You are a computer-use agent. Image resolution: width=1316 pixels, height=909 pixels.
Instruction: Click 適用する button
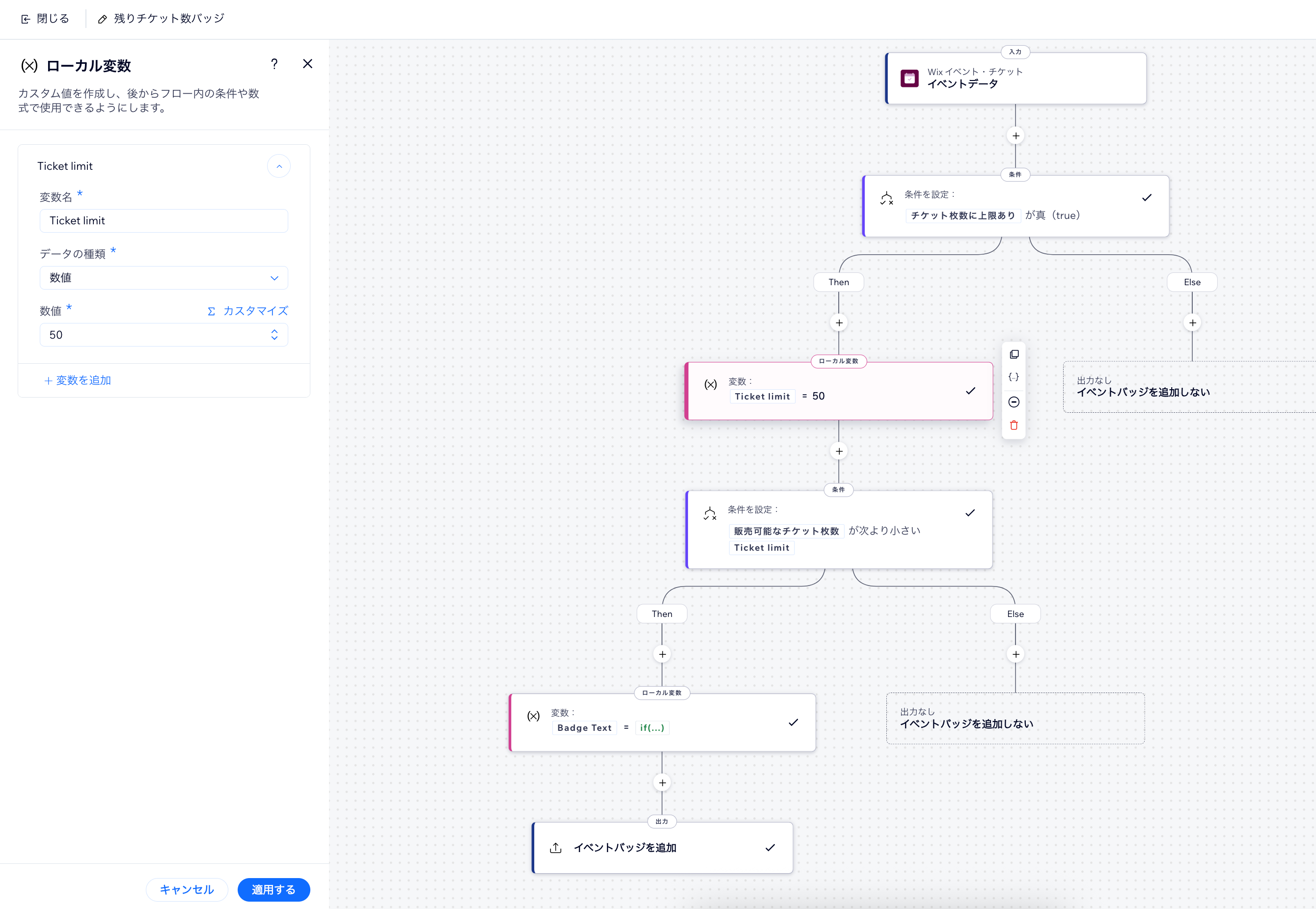274,890
